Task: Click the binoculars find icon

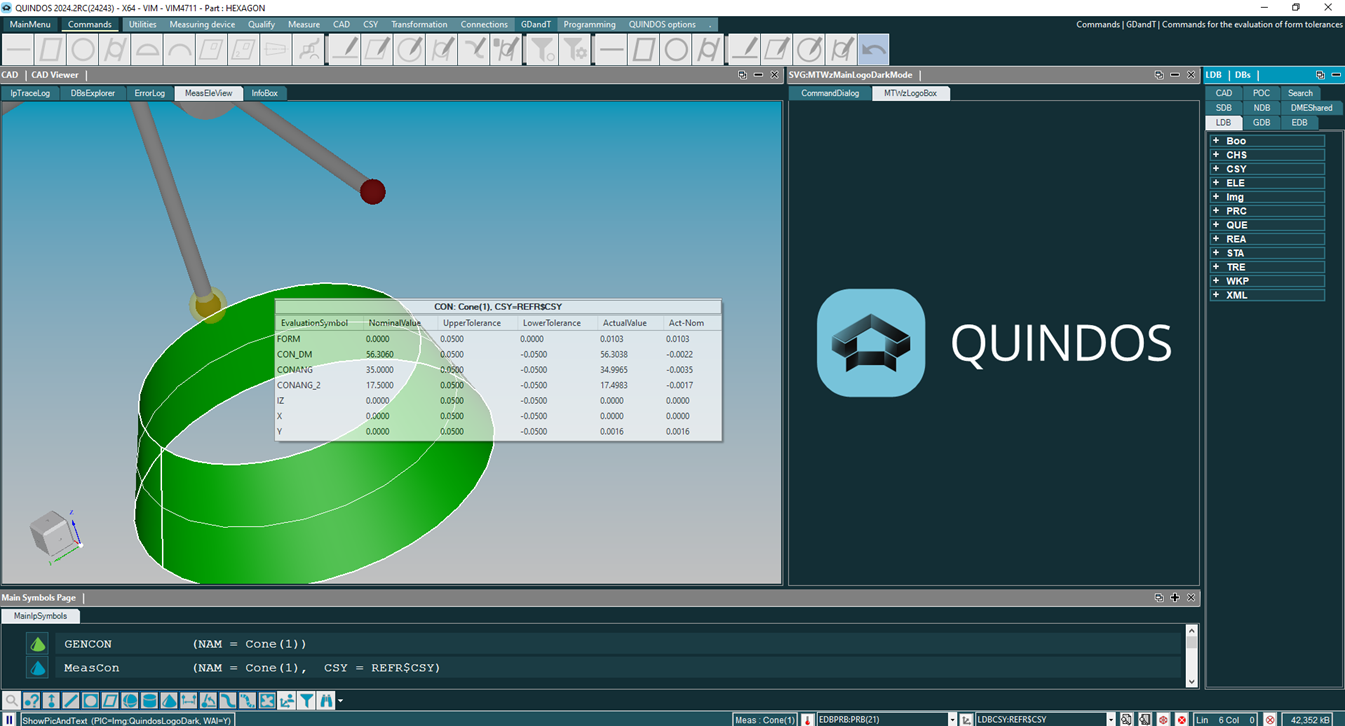Action: 326,701
